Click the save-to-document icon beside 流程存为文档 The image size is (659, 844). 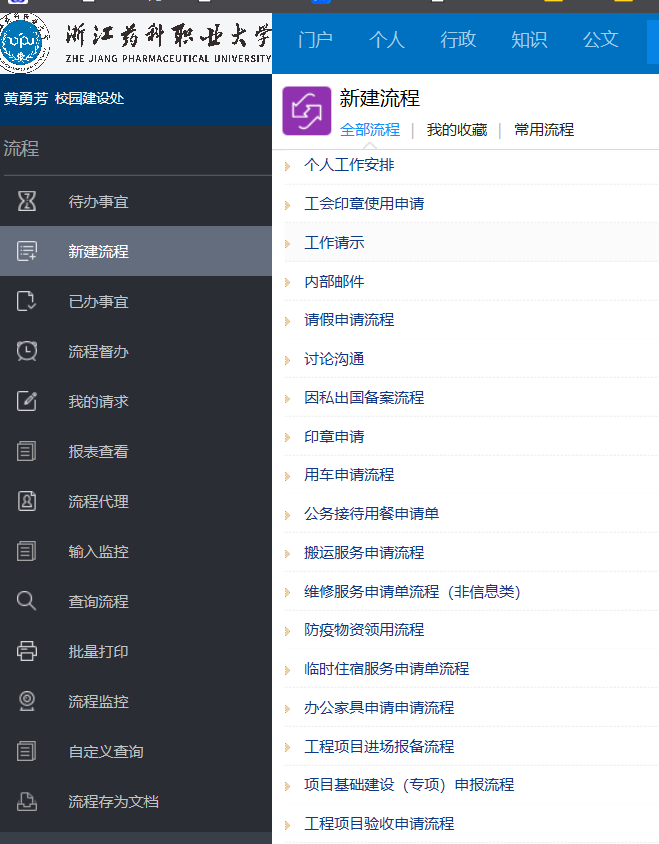27,801
